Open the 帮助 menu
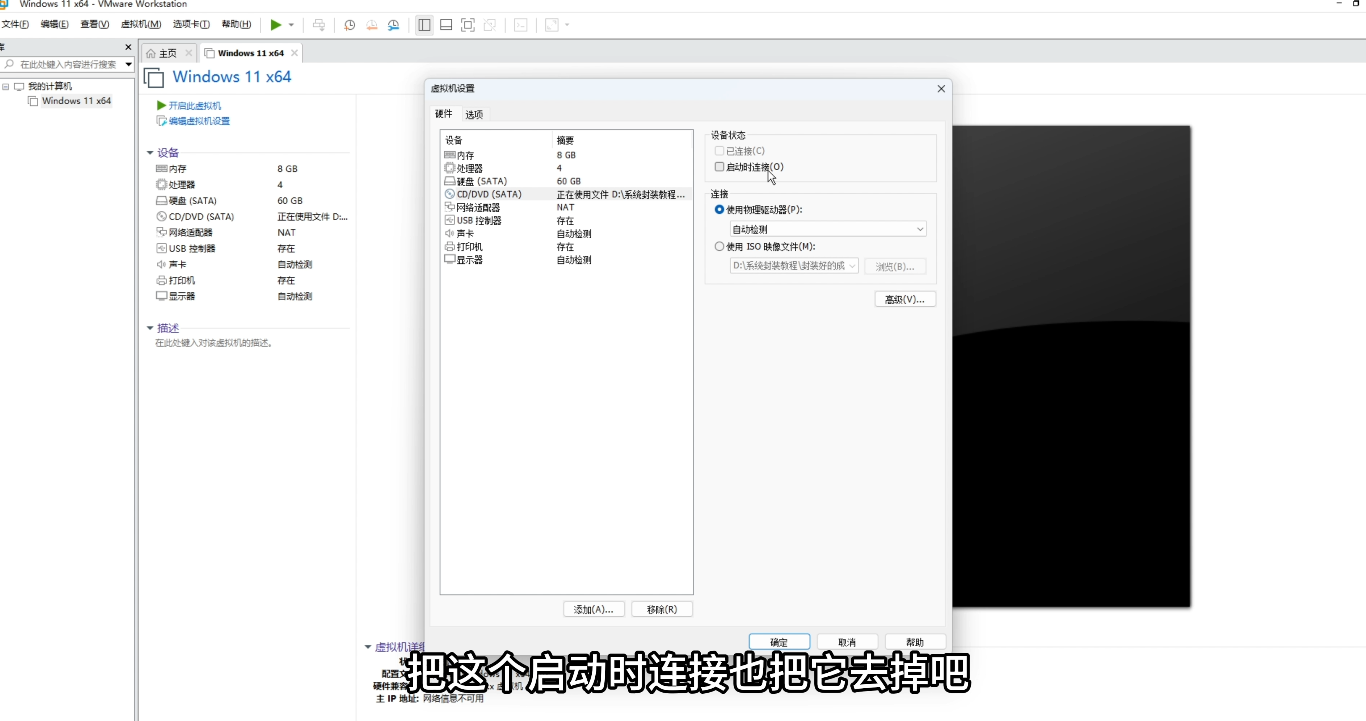This screenshot has height=721, width=1366. (236, 24)
